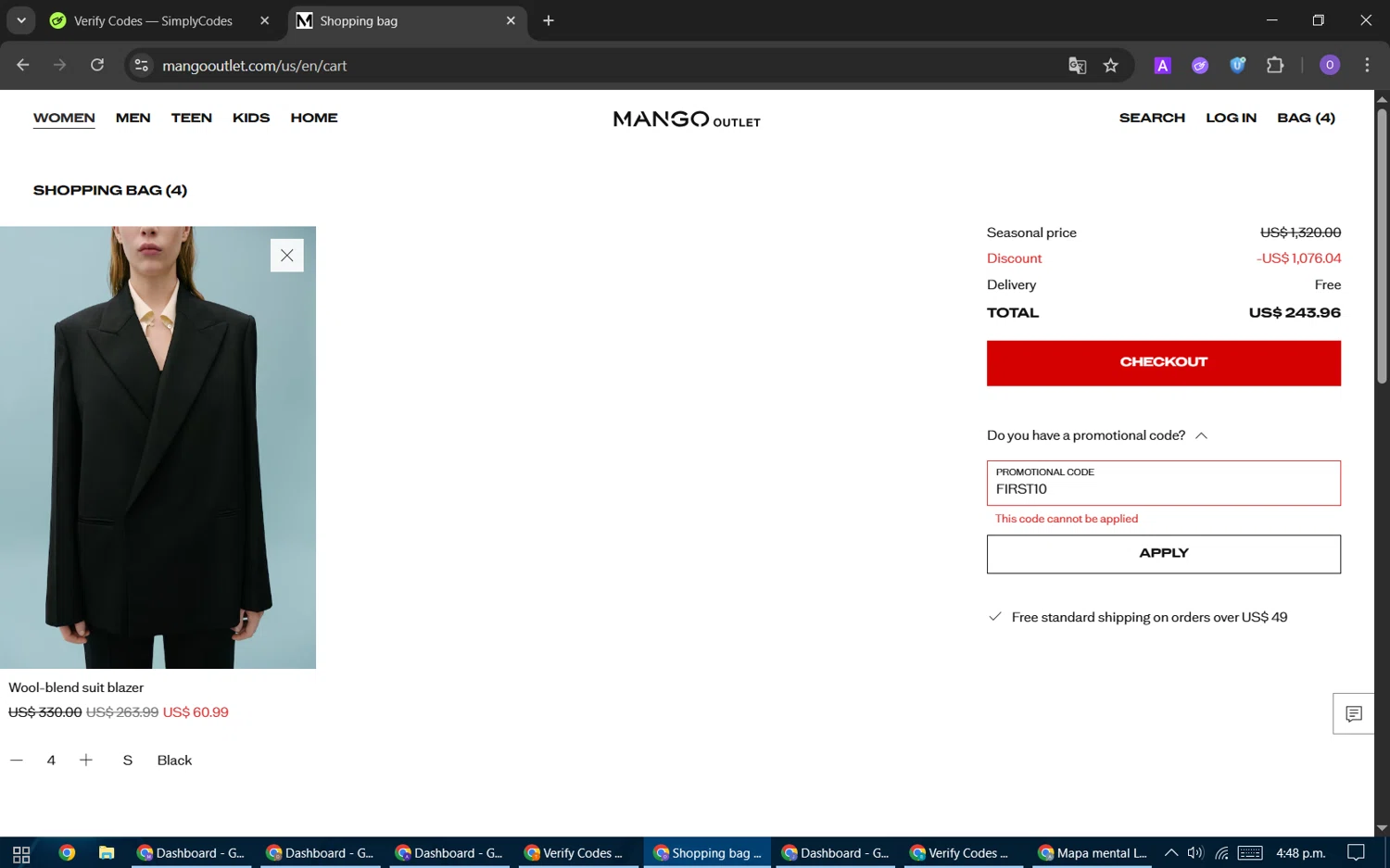Click the browser forward arrow
The image size is (1390, 868).
pos(59,65)
